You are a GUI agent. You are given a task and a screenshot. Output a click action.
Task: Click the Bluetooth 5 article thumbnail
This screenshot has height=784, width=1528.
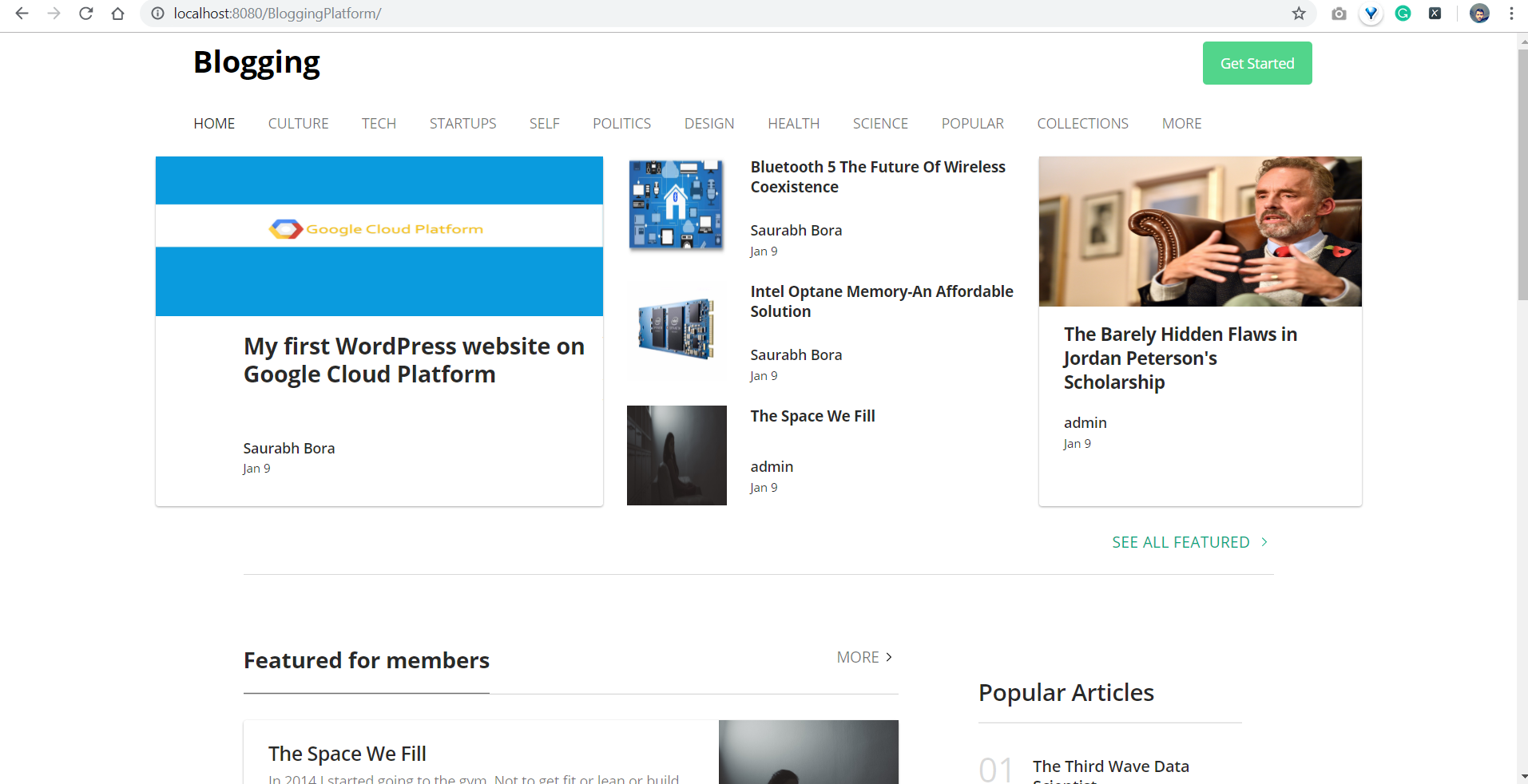coord(677,205)
